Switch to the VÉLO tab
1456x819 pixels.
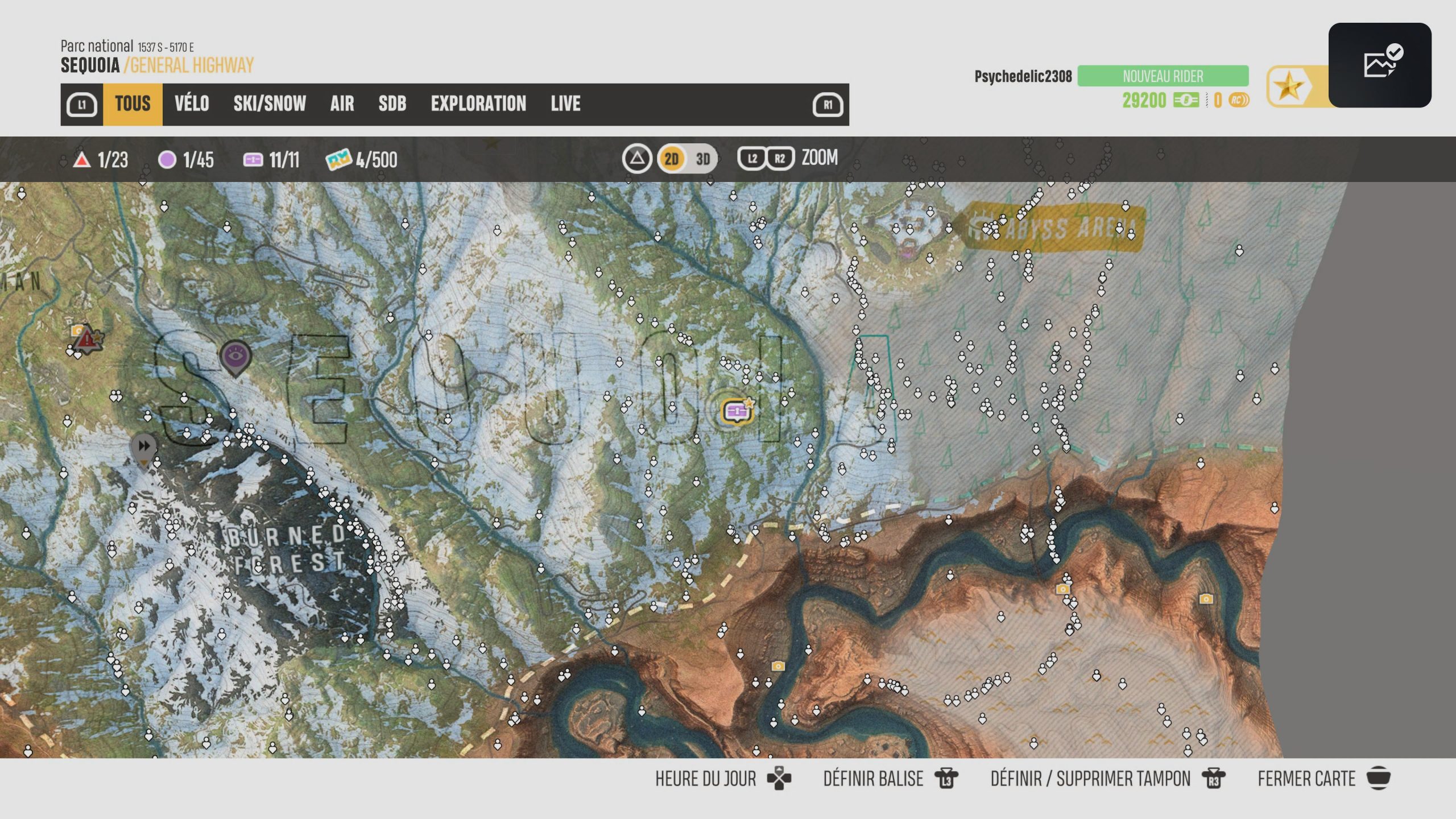[192, 104]
